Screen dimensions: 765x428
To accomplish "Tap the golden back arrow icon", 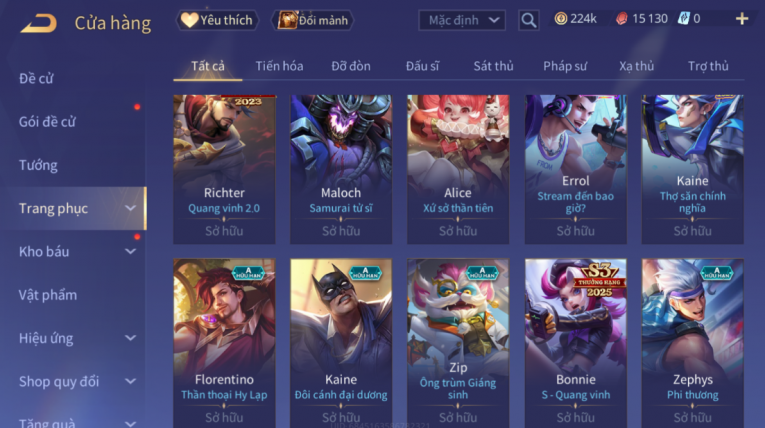I will (x=39, y=23).
